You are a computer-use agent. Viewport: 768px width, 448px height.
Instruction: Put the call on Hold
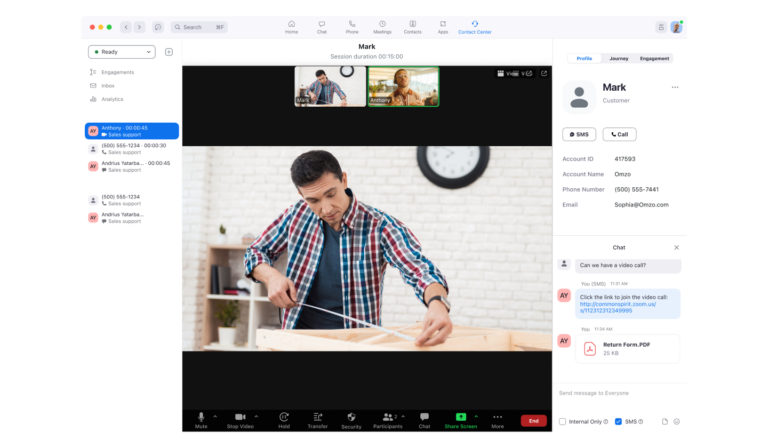point(284,420)
